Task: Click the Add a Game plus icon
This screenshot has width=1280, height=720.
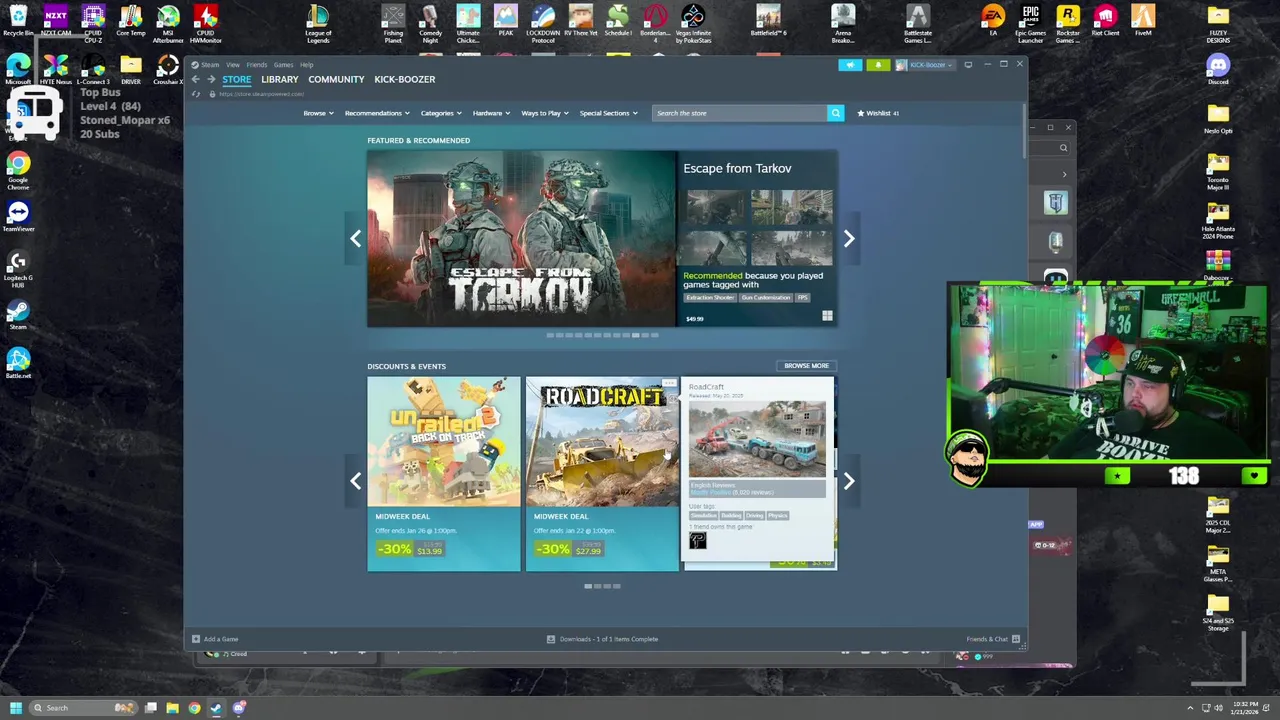Action: (x=196, y=639)
